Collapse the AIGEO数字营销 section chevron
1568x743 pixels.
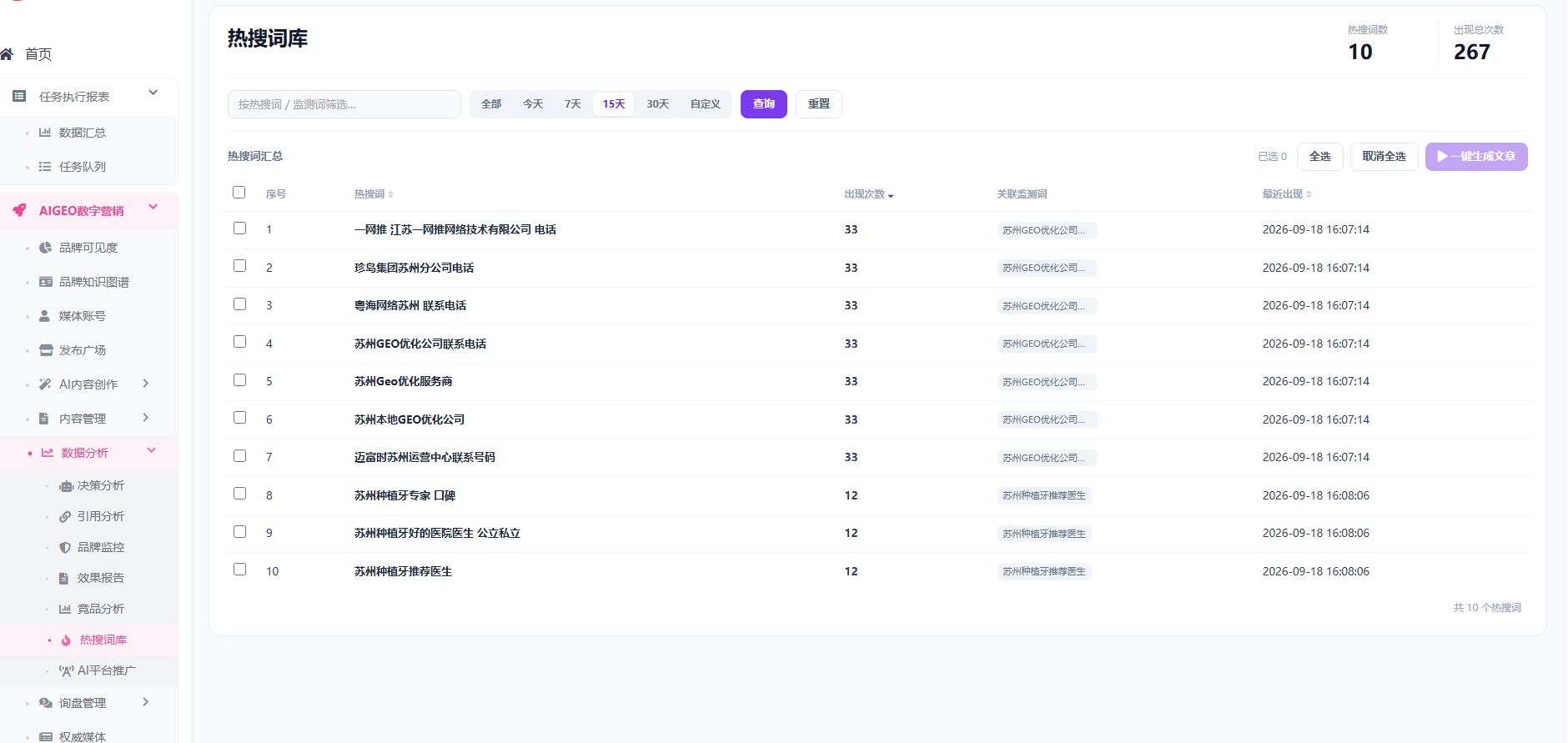153,207
